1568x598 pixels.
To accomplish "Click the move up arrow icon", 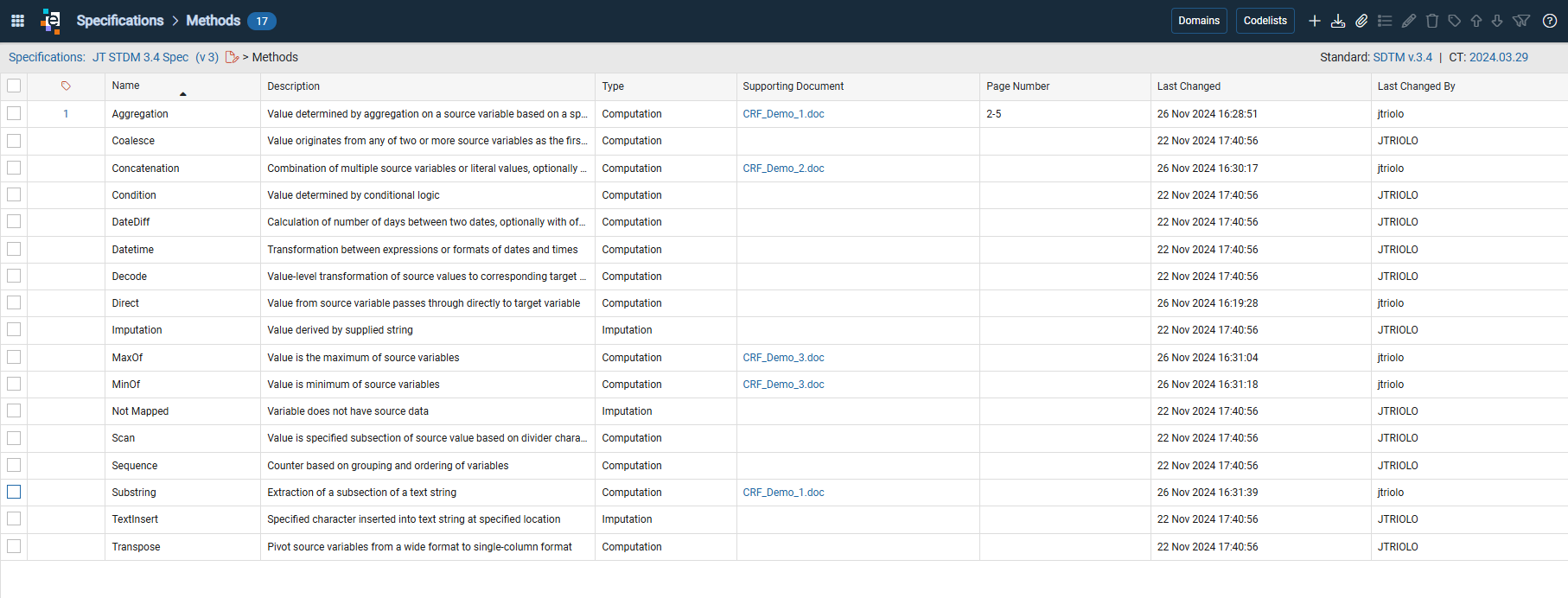I will tap(1476, 21).
